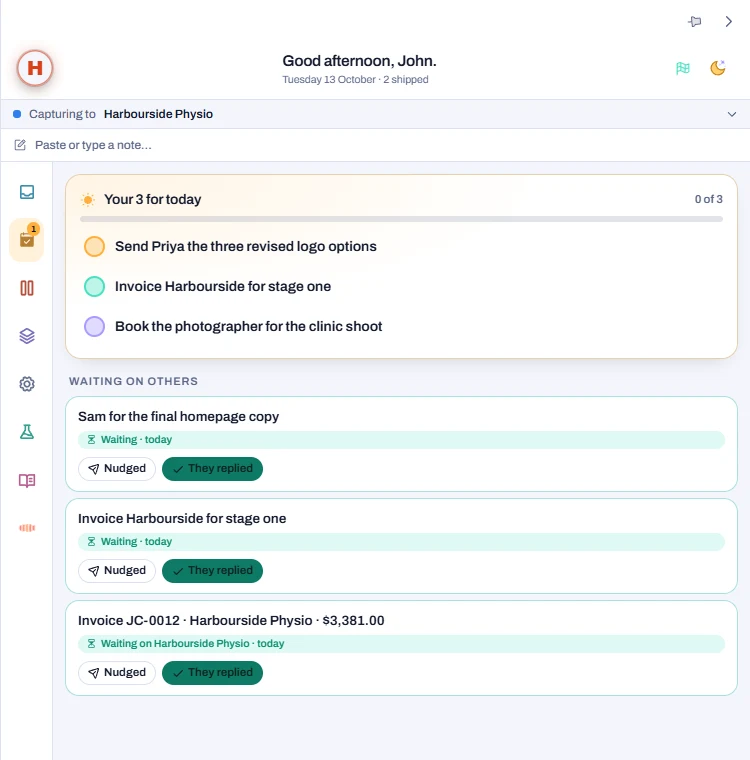Check off Book the photographer task

coord(95,326)
